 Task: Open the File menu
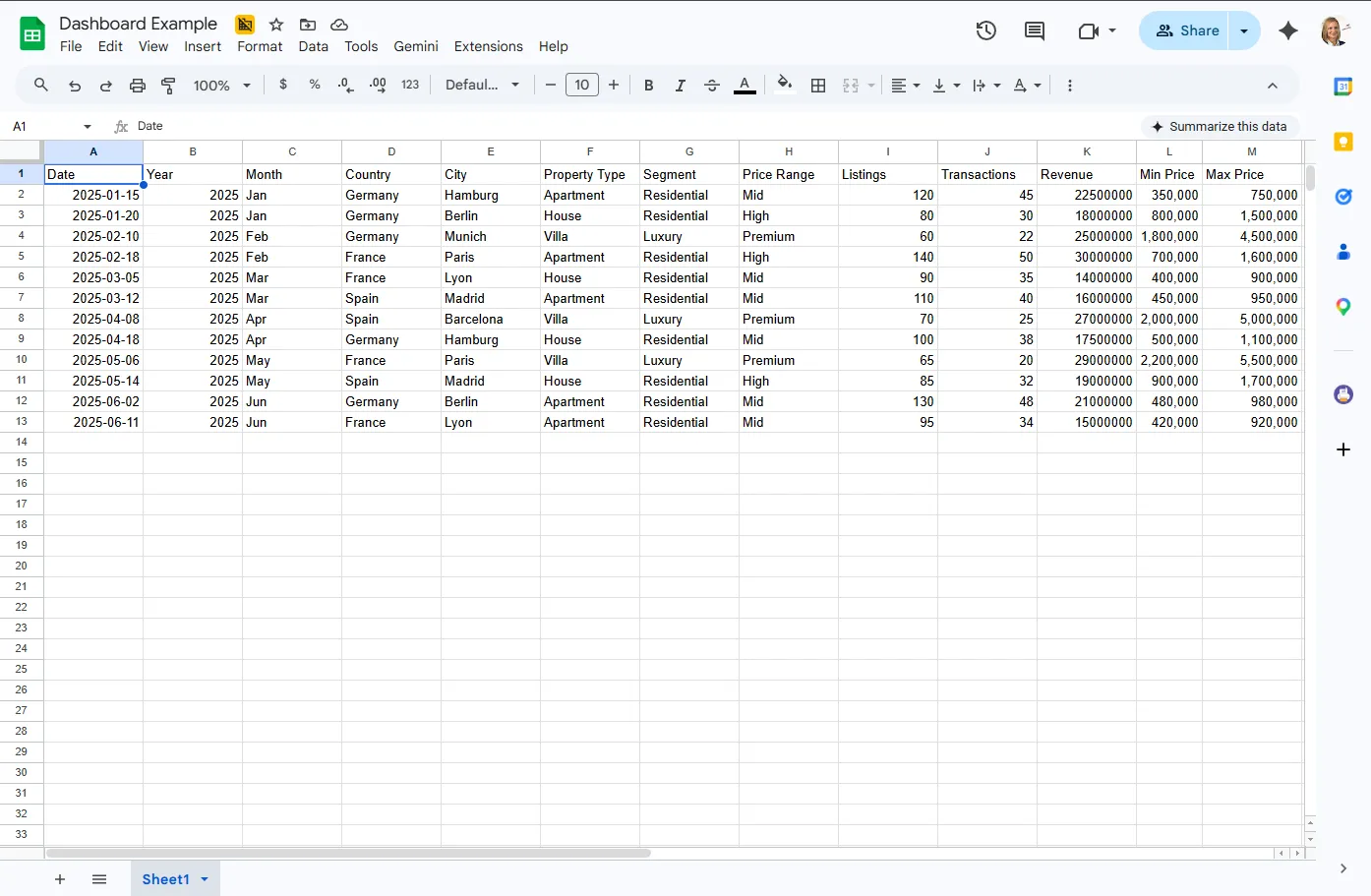(71, 46)
